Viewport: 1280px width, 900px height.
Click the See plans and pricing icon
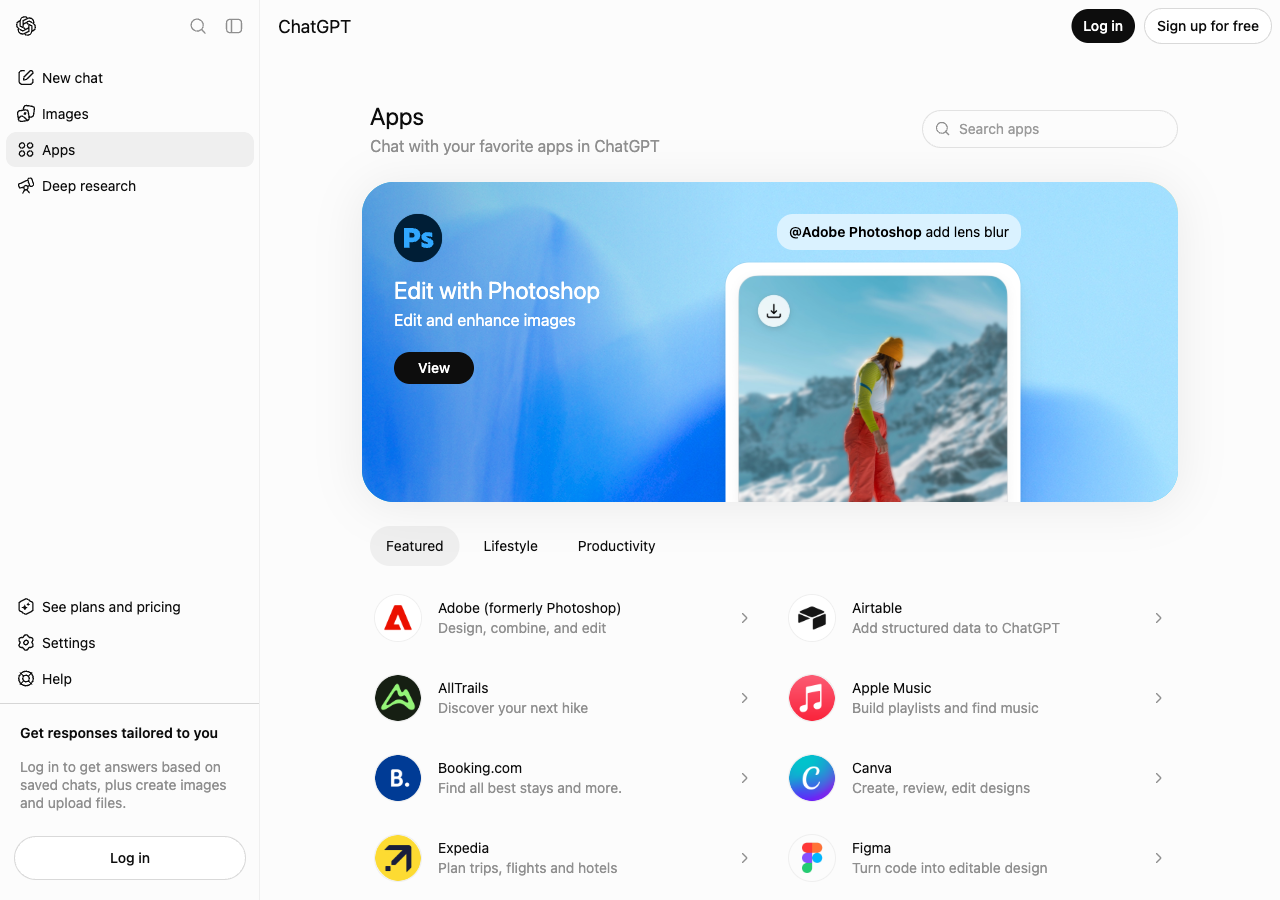[26, 607]
